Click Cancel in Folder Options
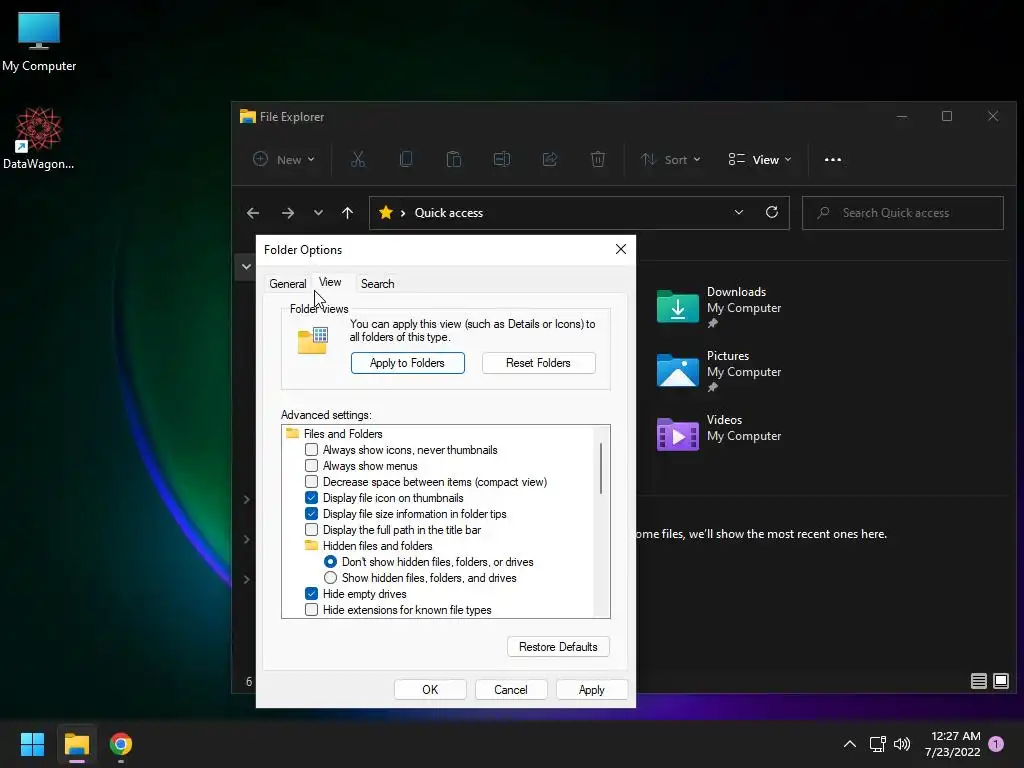1024x768 pixels. (511, 690)
